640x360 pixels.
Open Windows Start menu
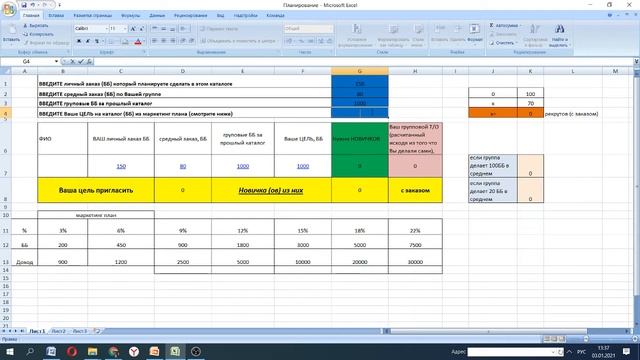click(x=9, y=351)
